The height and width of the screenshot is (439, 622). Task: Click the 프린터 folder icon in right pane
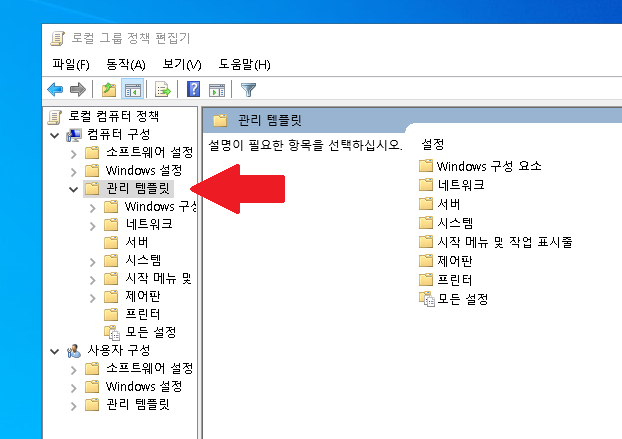click(x=426, y=280)
